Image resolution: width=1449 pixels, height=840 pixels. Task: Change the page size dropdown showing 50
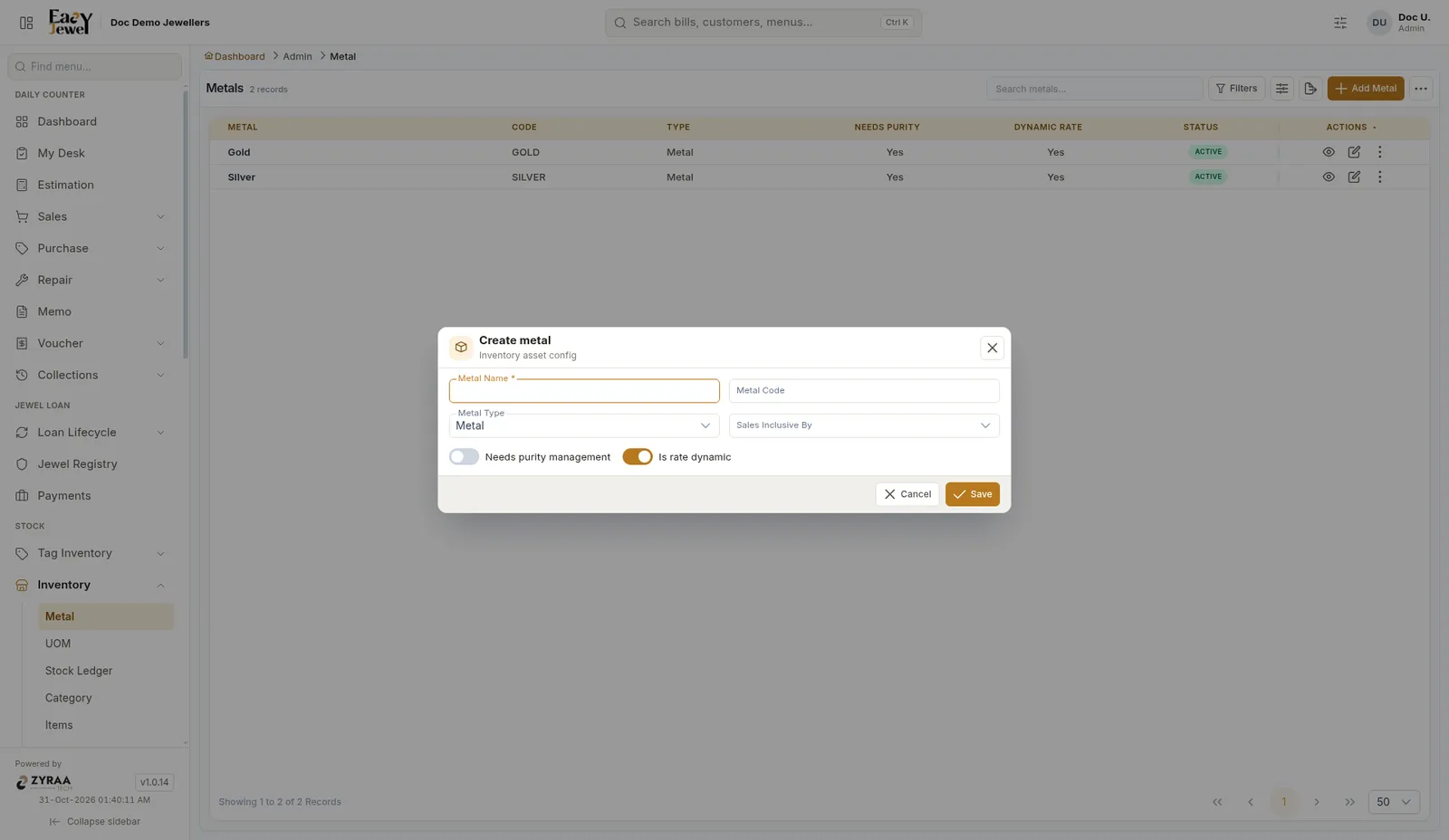(1394, 802)
